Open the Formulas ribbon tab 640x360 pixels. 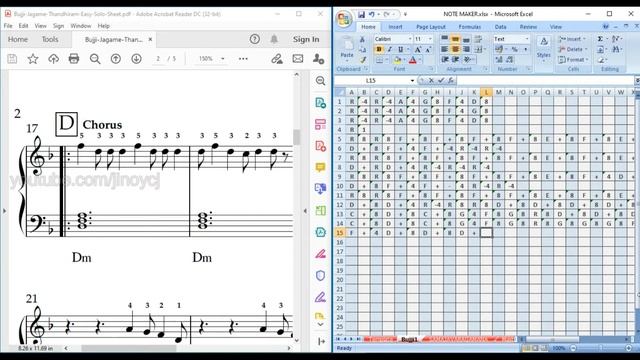point(469,27)
